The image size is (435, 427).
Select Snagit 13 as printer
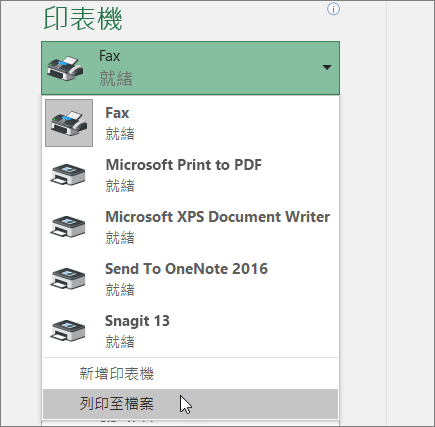pyautogui.click(x=137, y=321)
